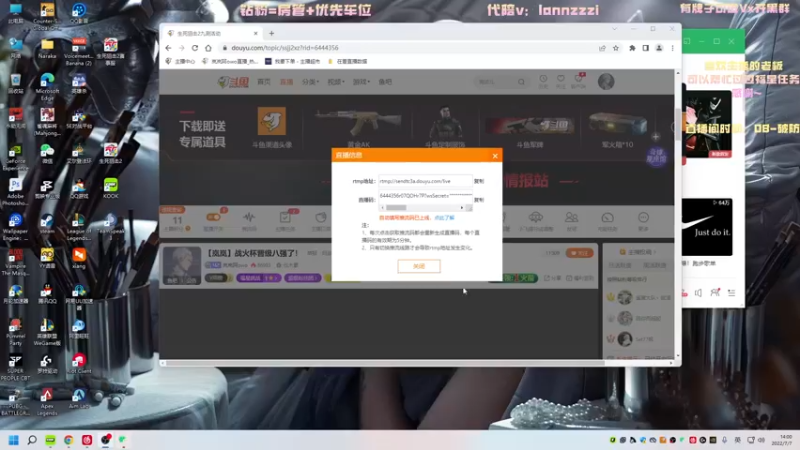Select the orange highlighted Douyu navigation item
Screen dimensions: 800x450
pos(286,82)
